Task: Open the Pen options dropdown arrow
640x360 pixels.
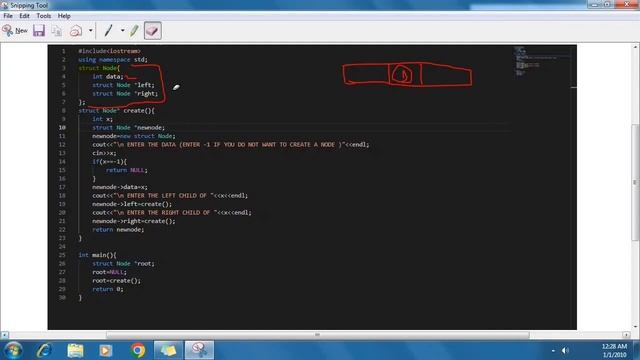Action: [x=122, y=31]
